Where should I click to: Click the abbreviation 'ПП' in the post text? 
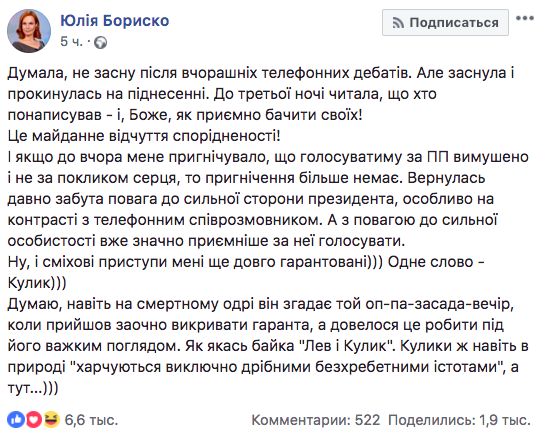click(438, 157)
